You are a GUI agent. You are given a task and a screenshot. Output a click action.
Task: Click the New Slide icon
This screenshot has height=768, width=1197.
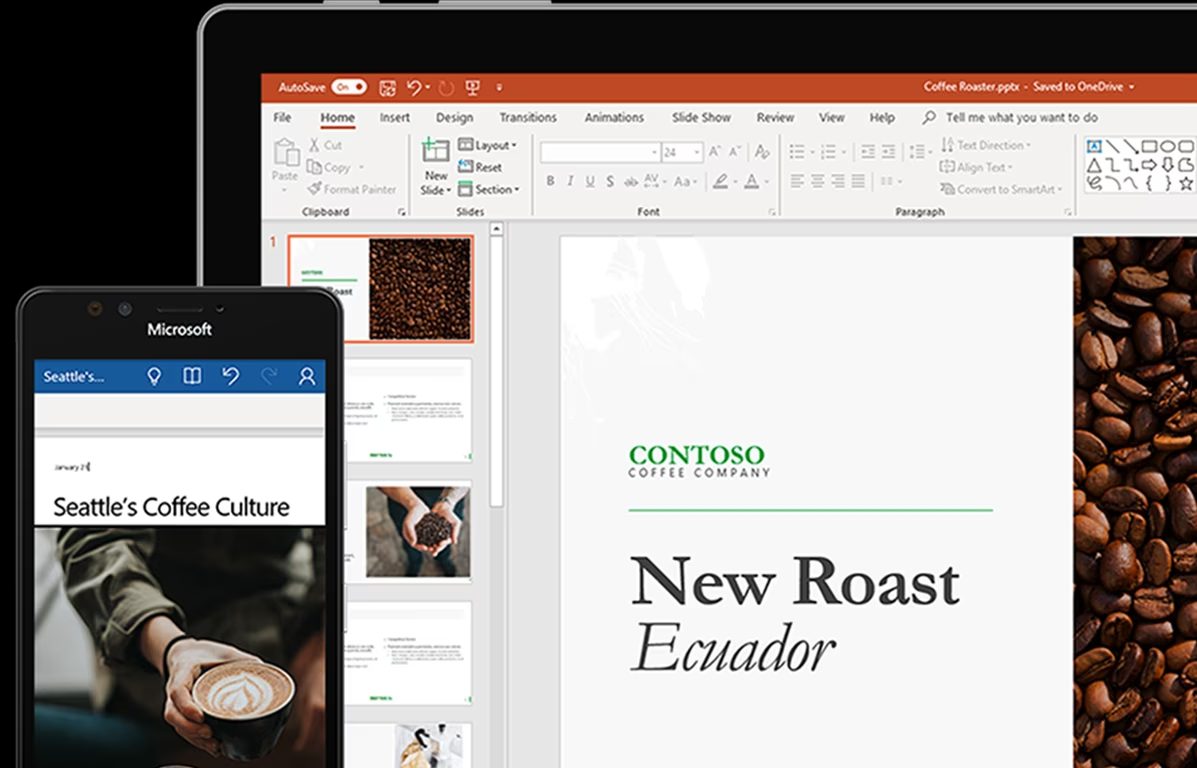click(436, 150)
